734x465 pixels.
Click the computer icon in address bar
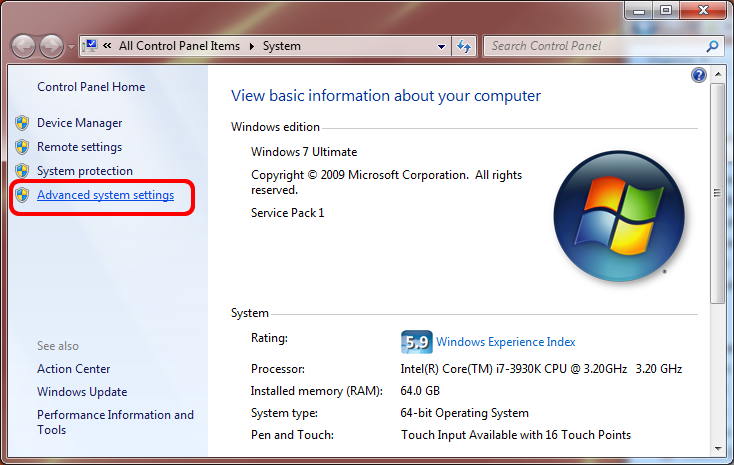pos(90,46)
